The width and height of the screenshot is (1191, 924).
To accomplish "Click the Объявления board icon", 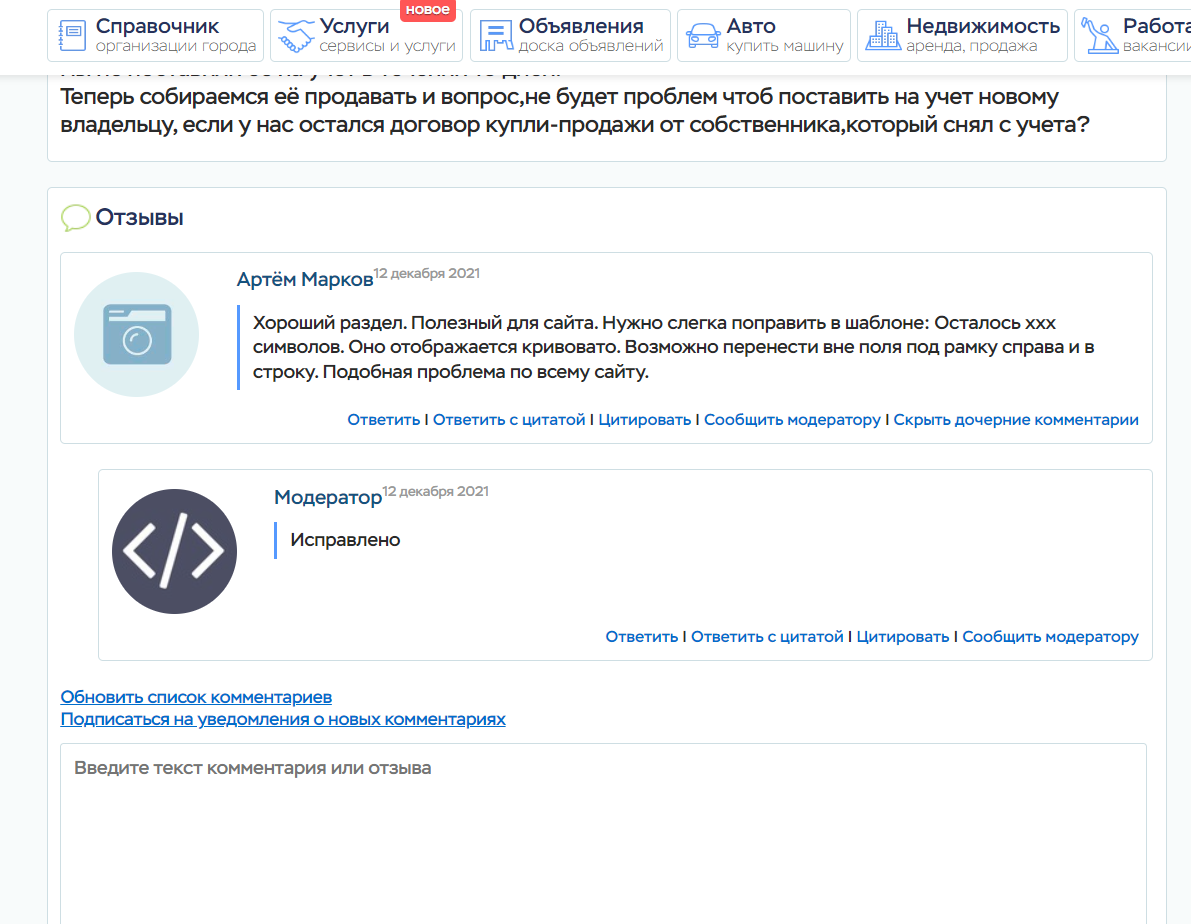I will point(495,36).
